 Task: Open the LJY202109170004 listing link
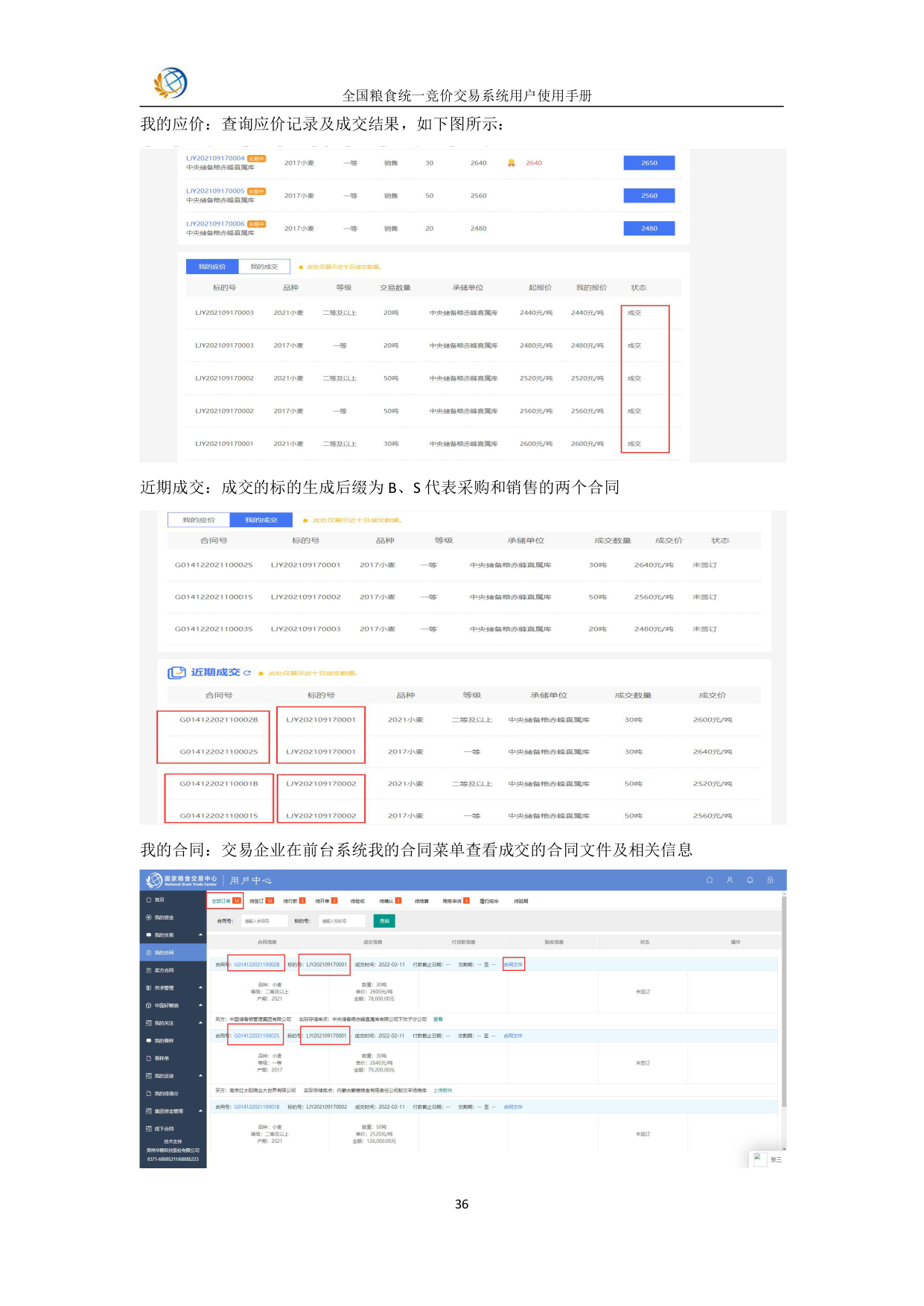click(215, 159)
